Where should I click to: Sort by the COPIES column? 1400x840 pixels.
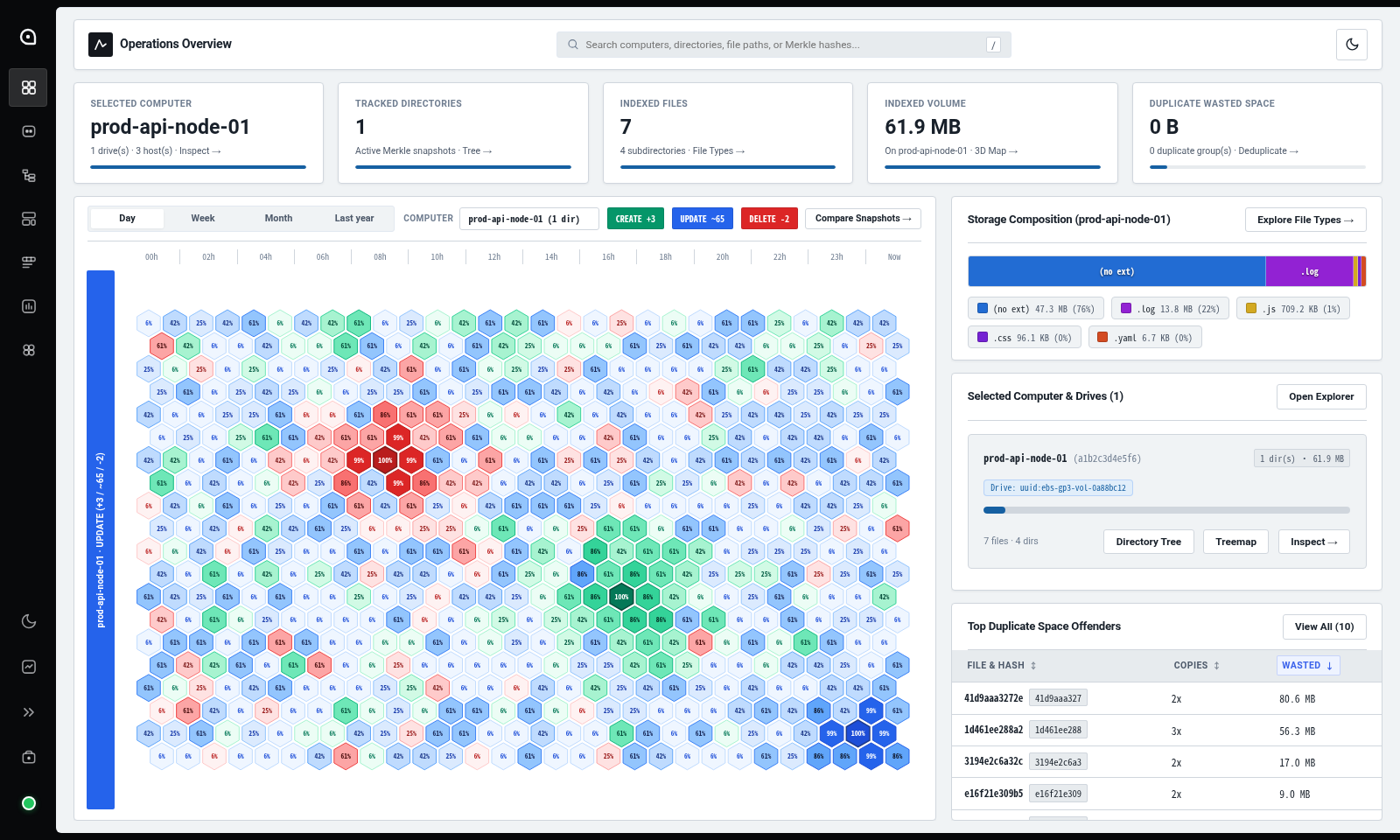coord(1196,665)
